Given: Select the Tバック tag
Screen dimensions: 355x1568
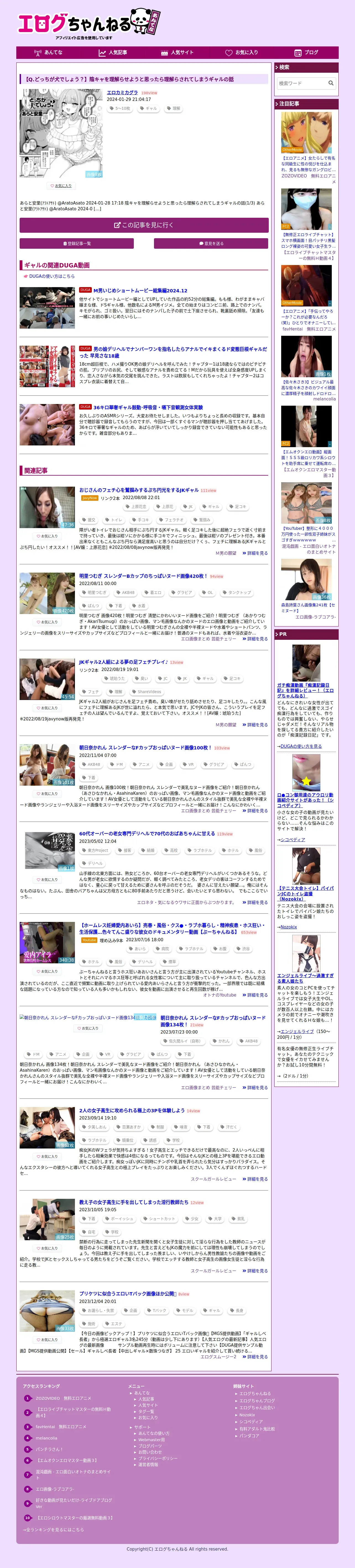Looking at the screenshot, I should tap(156, 1310).
